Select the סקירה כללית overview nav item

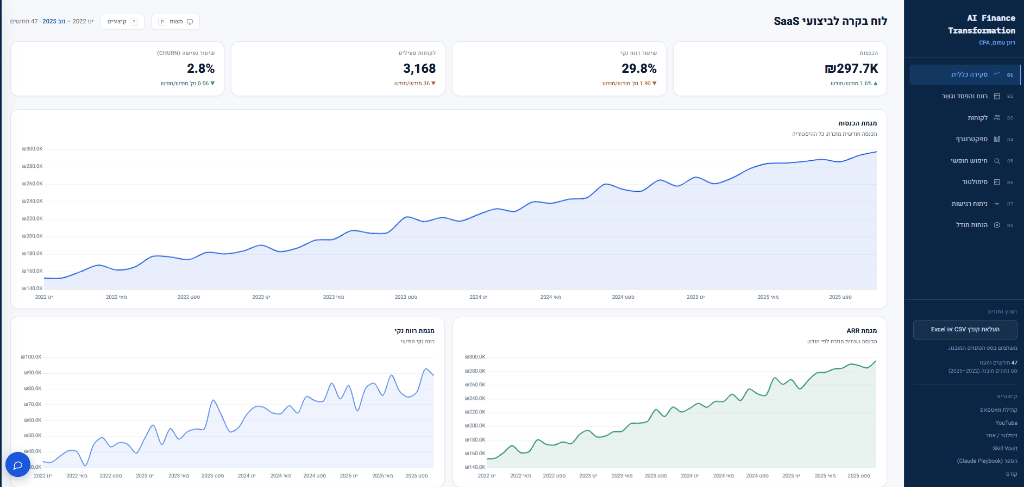(x=965, y=74)
